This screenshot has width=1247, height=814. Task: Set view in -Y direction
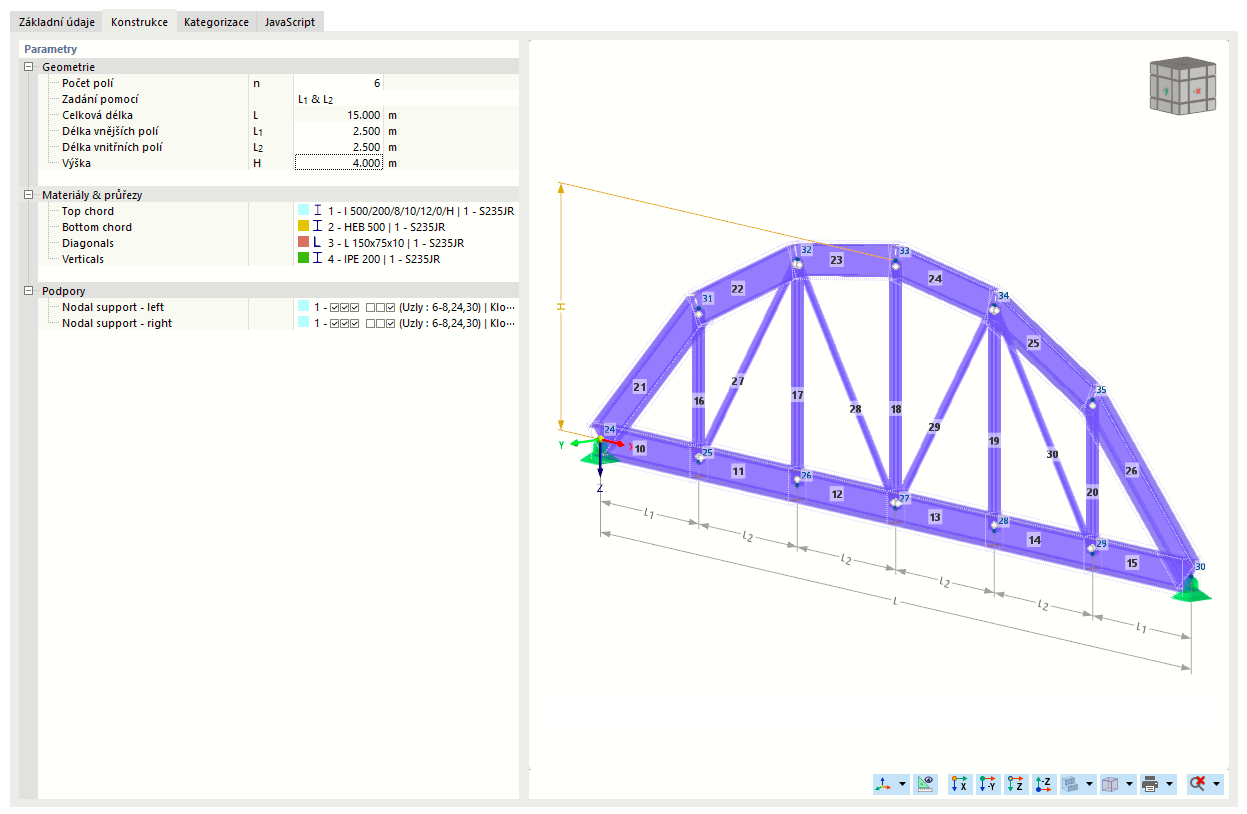click(988, 784)
